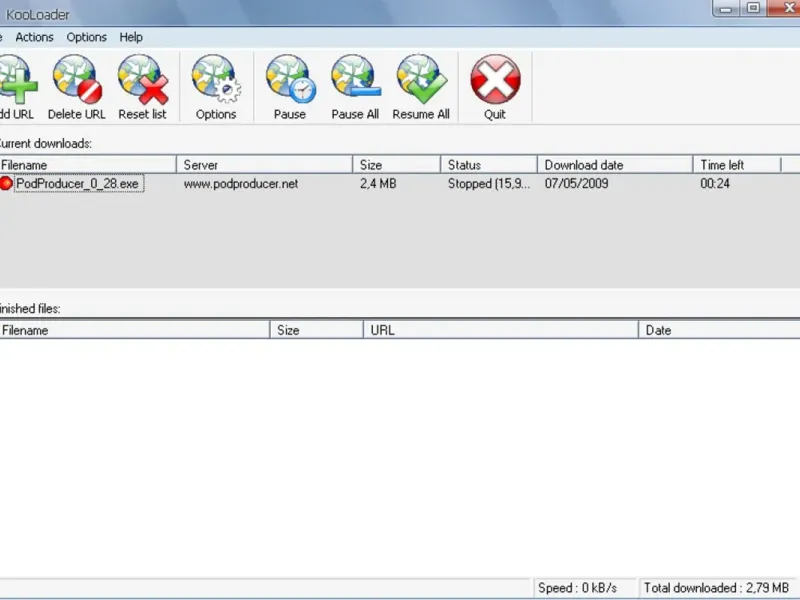Click the 2,4 MB size cell

[378, 184]
